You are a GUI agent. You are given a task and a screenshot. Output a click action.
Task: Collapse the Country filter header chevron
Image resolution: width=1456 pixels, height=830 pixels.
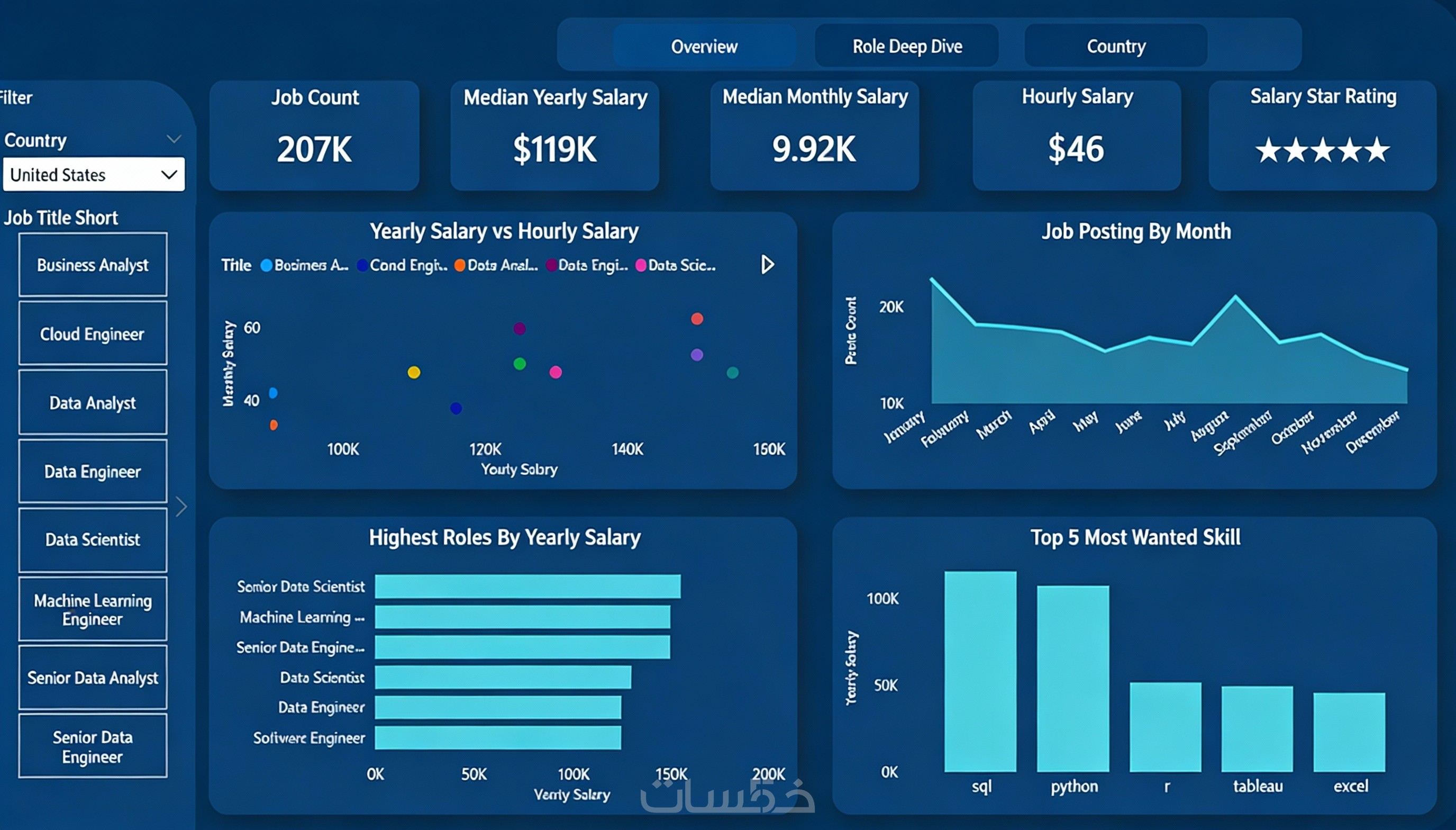(174, 139)
